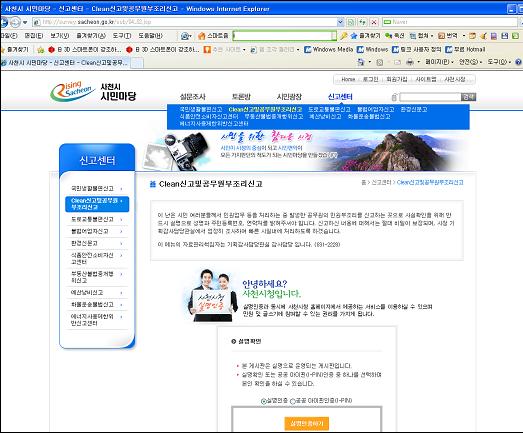
Task: Click the 로그인 link in the top utility bar
Action: tap(370, 79)
